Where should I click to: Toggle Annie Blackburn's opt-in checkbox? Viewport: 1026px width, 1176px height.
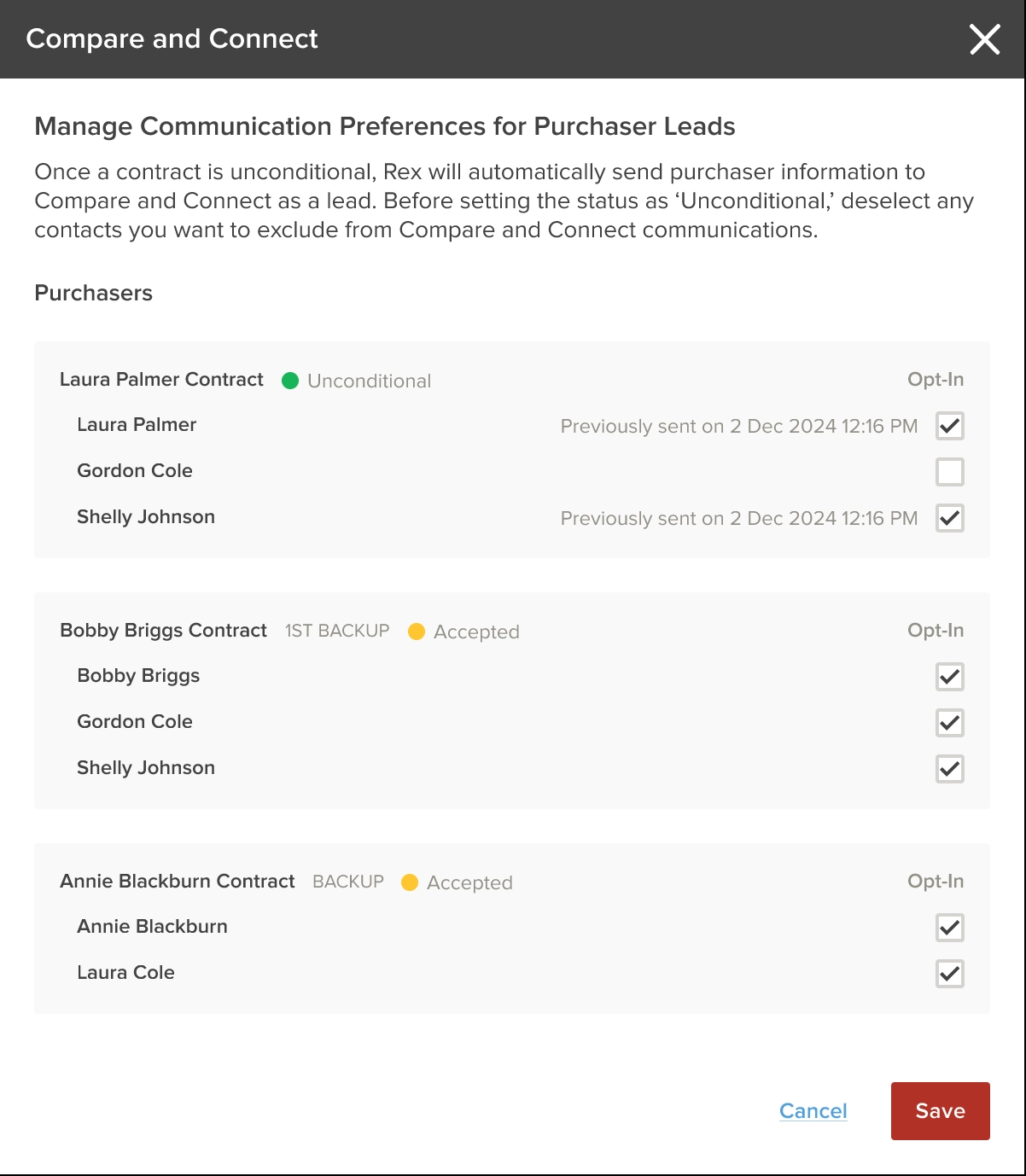pos(950,928)
